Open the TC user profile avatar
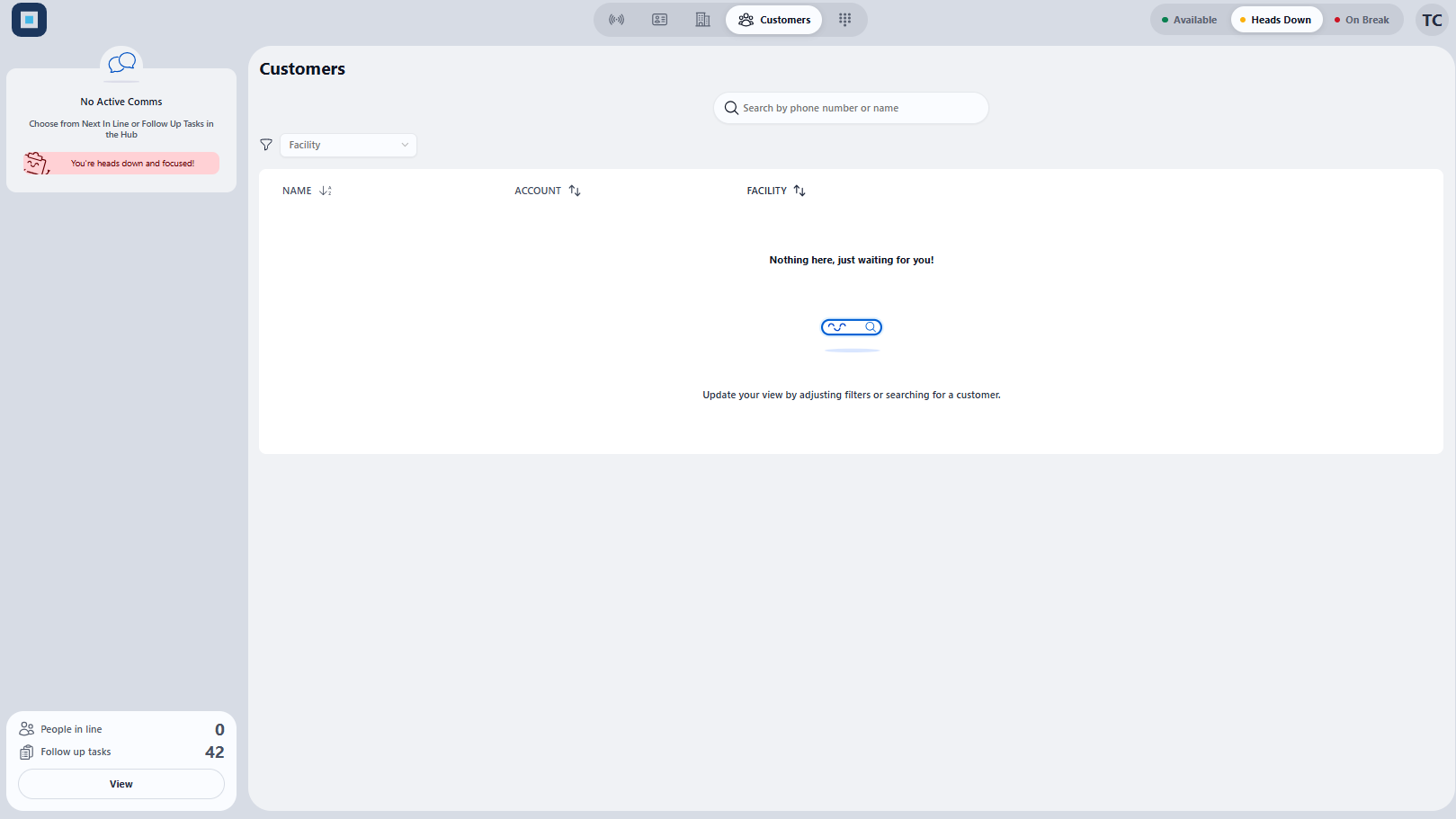The height and width of the screenshot is (819, 1456). [1432, 20]
